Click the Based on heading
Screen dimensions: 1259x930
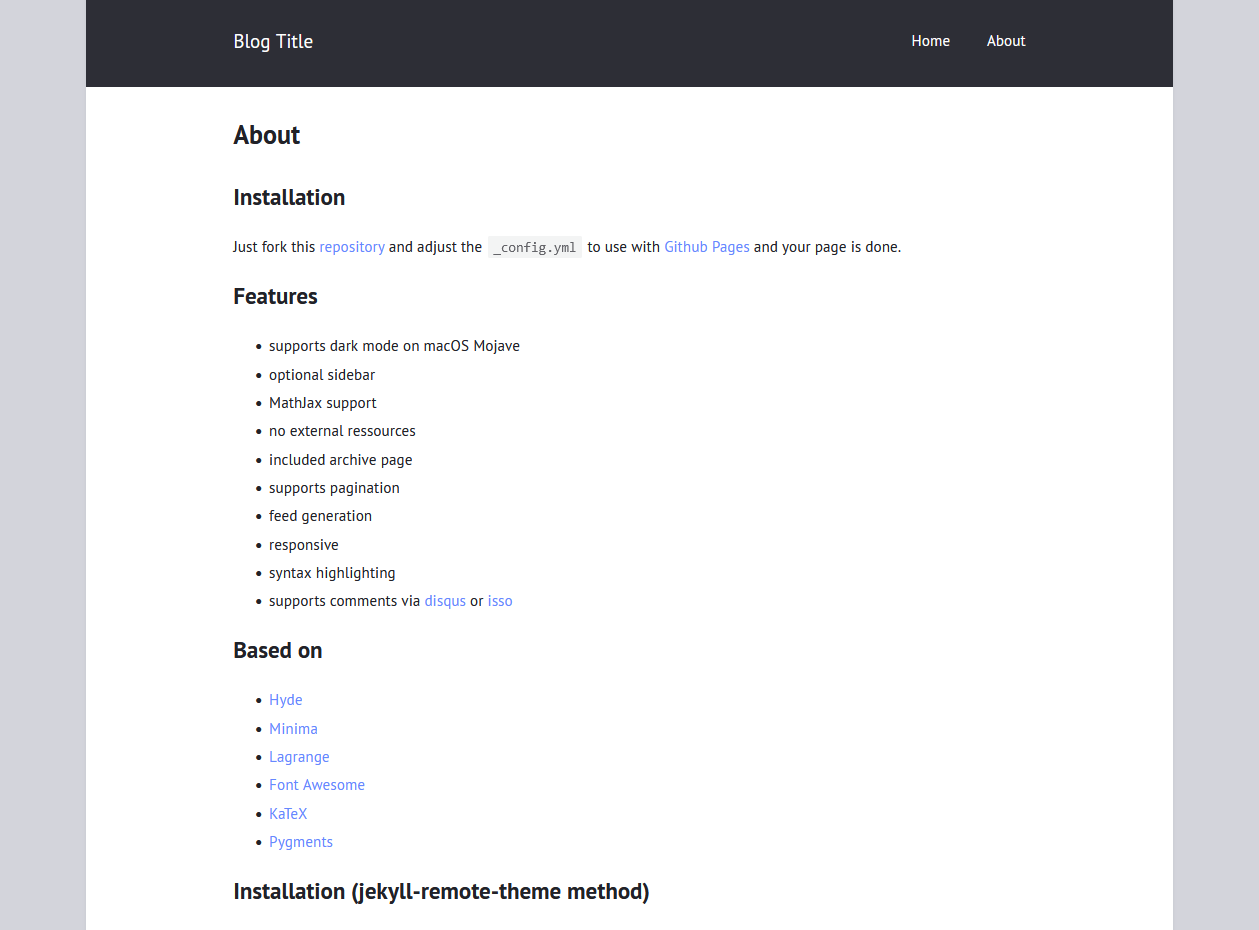click(x=278, y=650)
